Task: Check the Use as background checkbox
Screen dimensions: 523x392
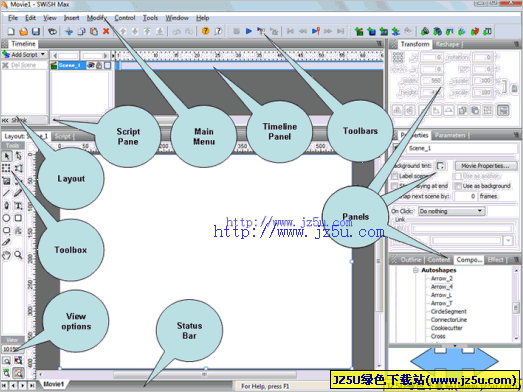Action: tap(458, 186)
